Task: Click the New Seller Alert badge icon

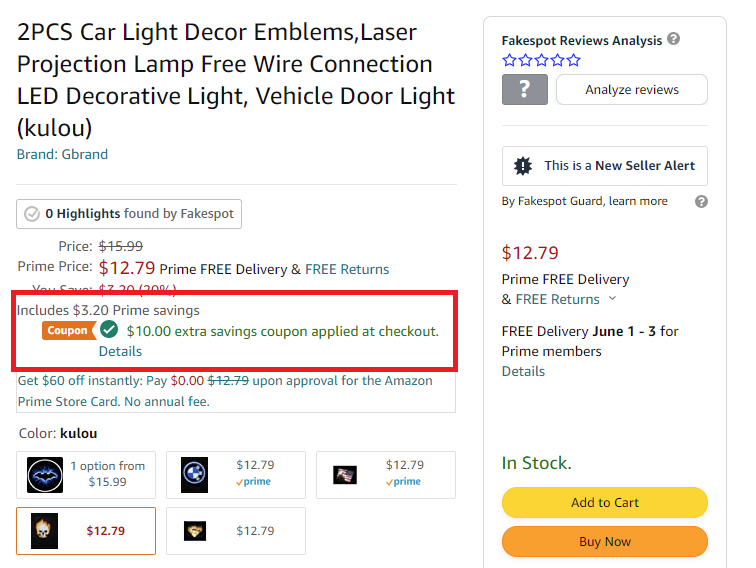Action: click(523, 166)
